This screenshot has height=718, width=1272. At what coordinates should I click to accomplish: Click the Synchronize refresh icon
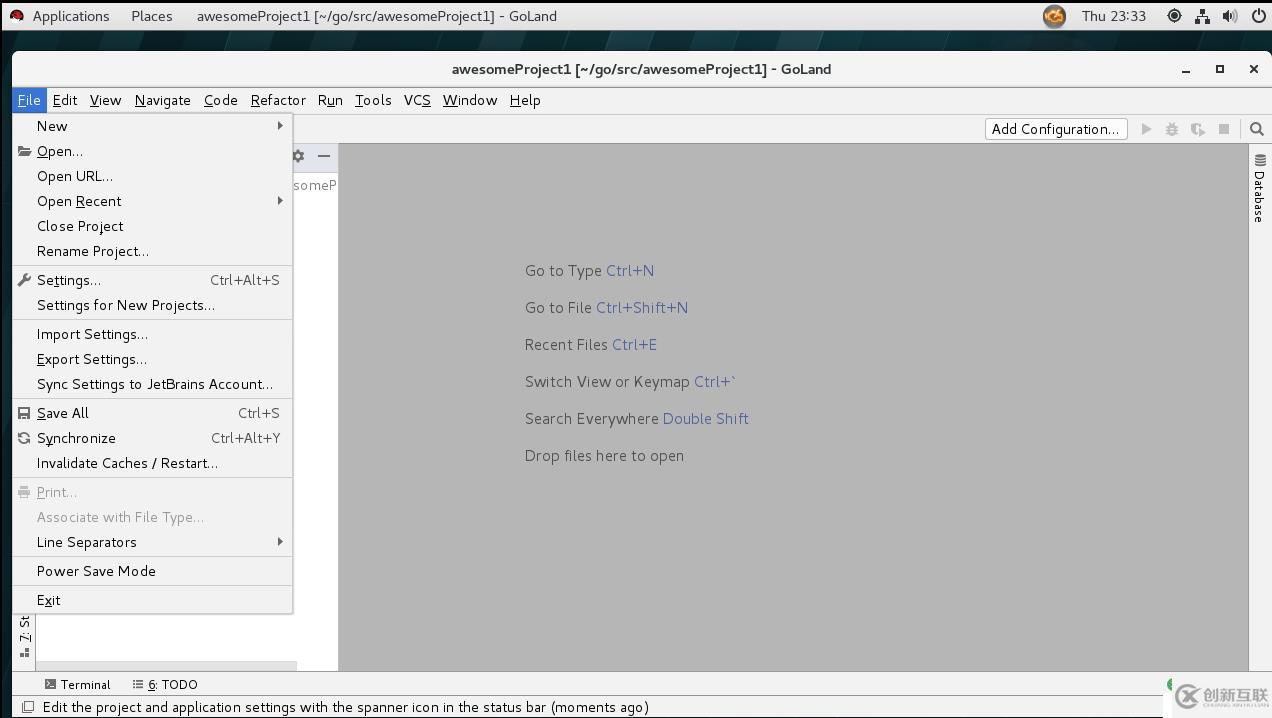[x=25, y=438]
